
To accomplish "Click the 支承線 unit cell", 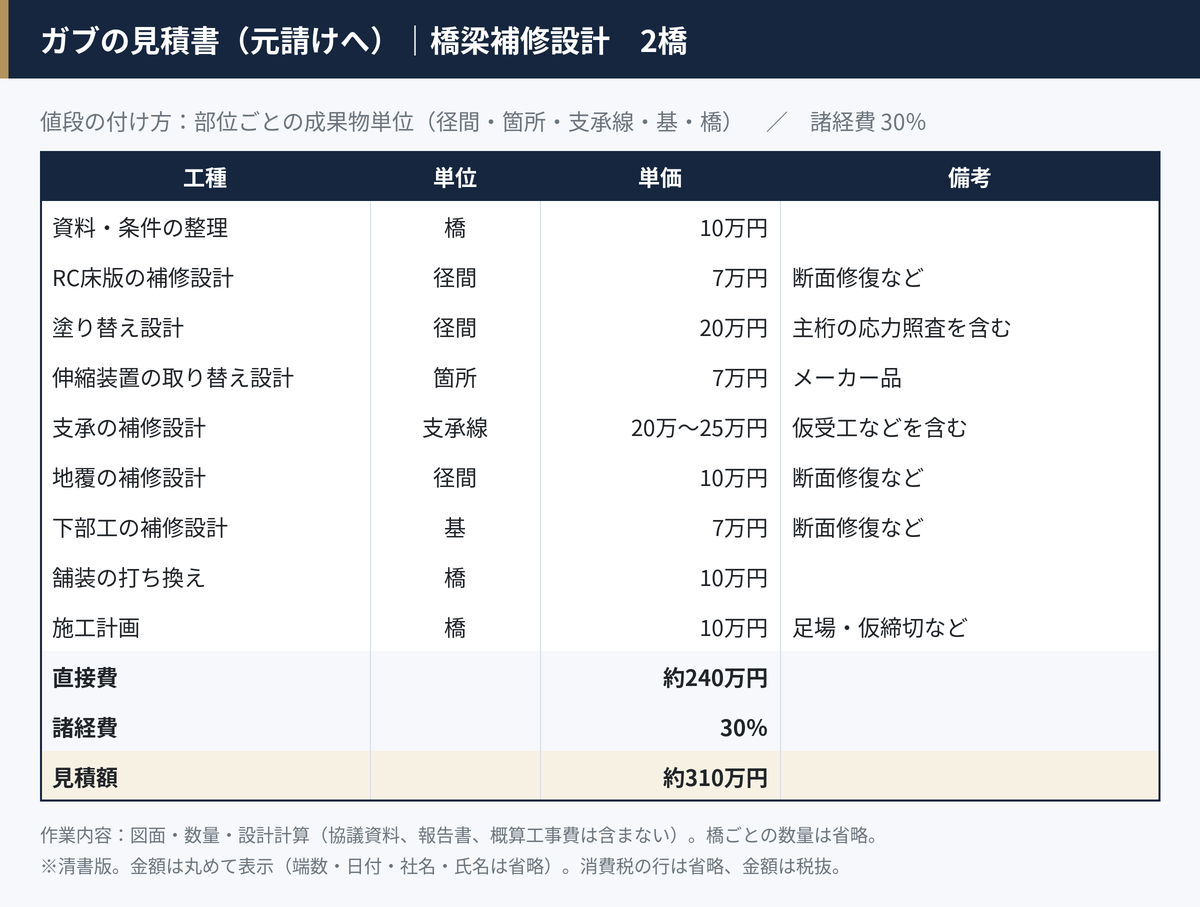I will click(x=455, y=428).
